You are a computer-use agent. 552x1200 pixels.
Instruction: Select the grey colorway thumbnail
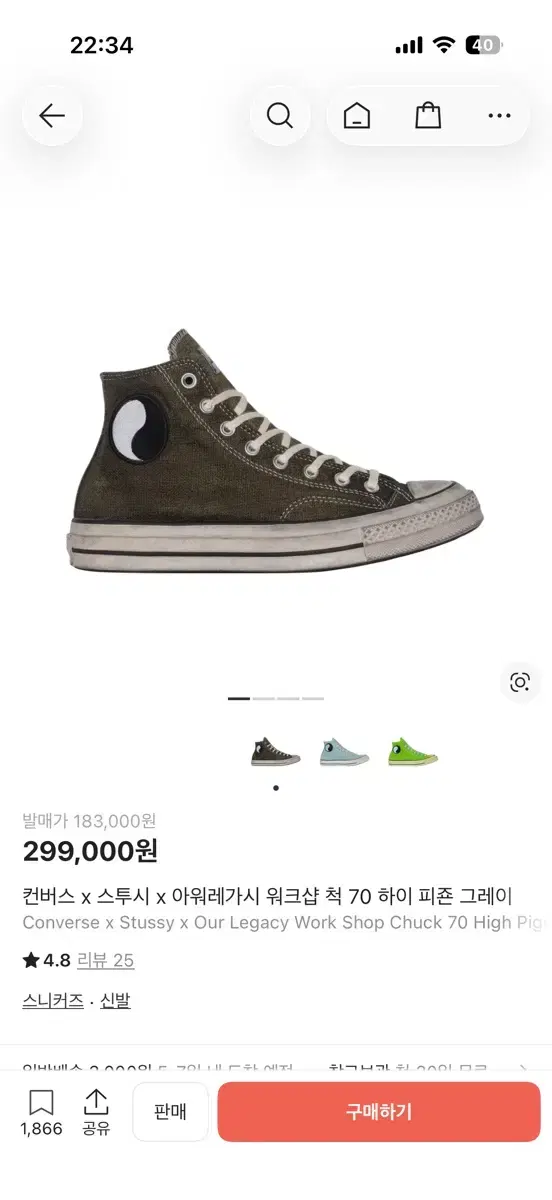pos(276,751)
